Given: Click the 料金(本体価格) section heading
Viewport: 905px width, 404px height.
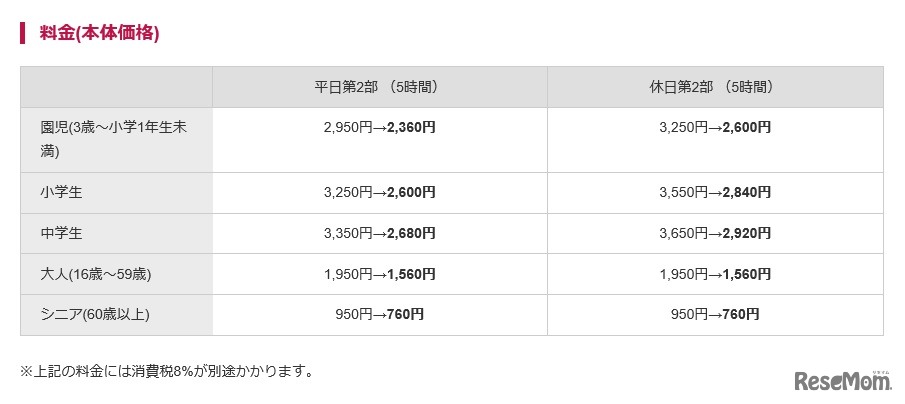Looking at the screenshot, I should point(99,33).
